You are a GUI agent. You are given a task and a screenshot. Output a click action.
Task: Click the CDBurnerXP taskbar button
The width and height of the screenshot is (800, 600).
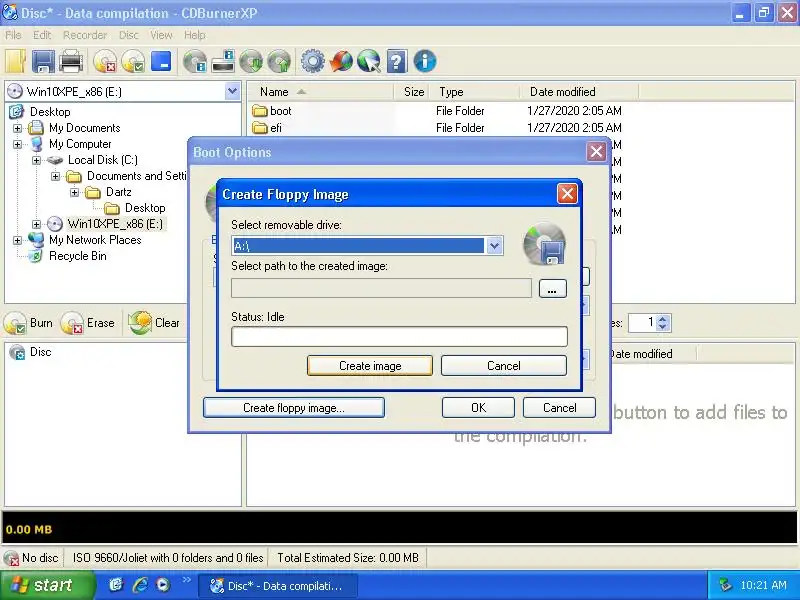click(277, 586)
